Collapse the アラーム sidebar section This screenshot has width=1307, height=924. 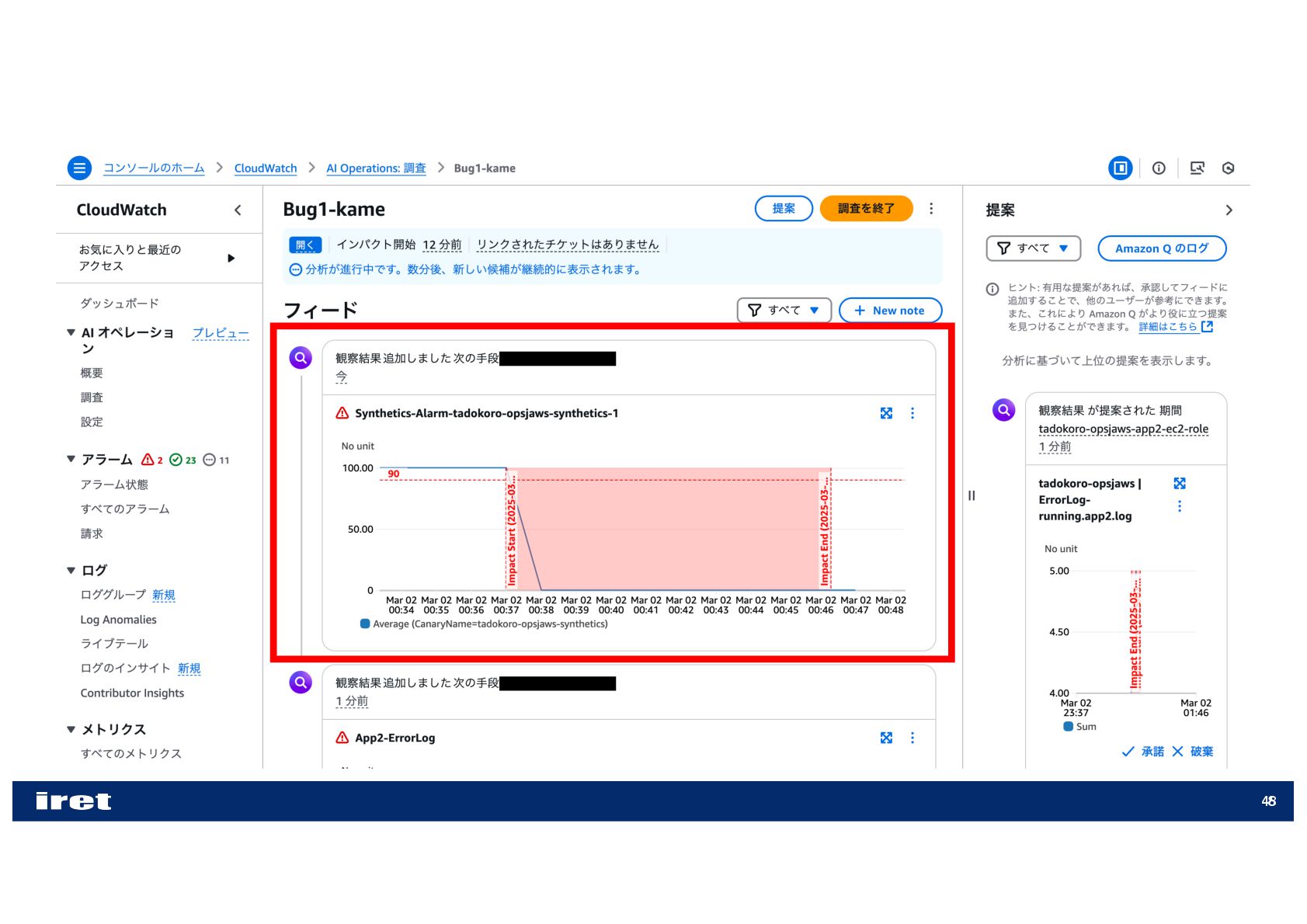71,459
